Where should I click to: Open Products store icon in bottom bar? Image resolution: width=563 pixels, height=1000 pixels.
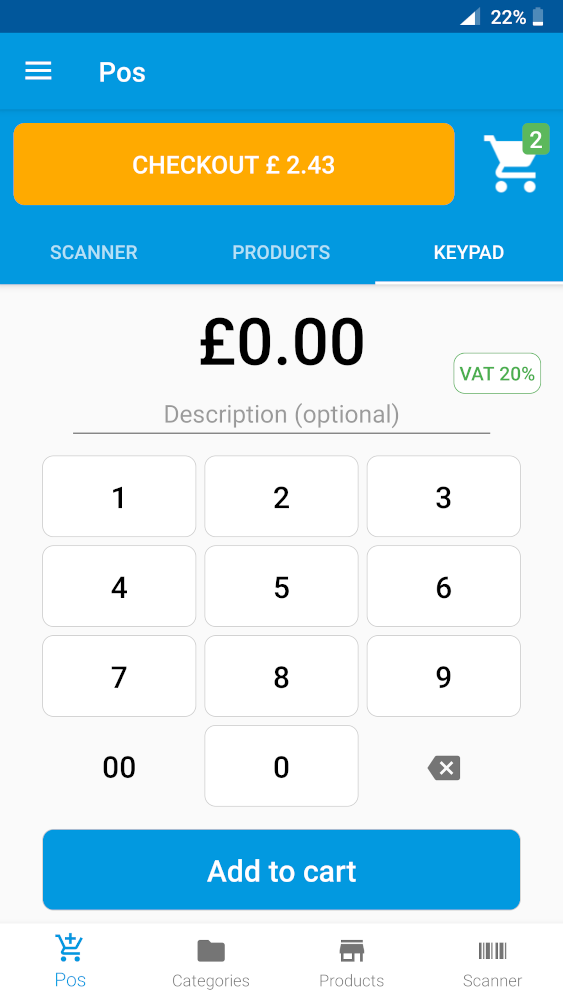(351, 950)
